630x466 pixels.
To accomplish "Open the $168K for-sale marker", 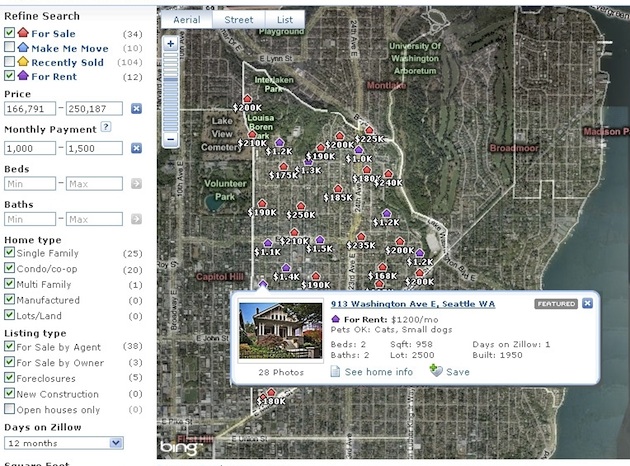I will 382,267.
